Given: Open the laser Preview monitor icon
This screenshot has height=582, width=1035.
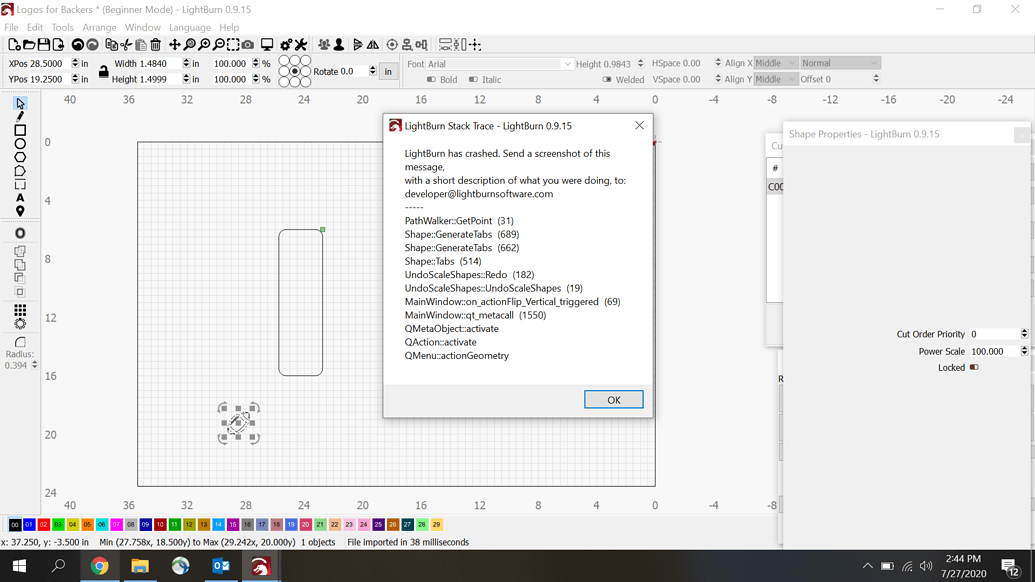Looking at the screenshot, I should (266, 44).
